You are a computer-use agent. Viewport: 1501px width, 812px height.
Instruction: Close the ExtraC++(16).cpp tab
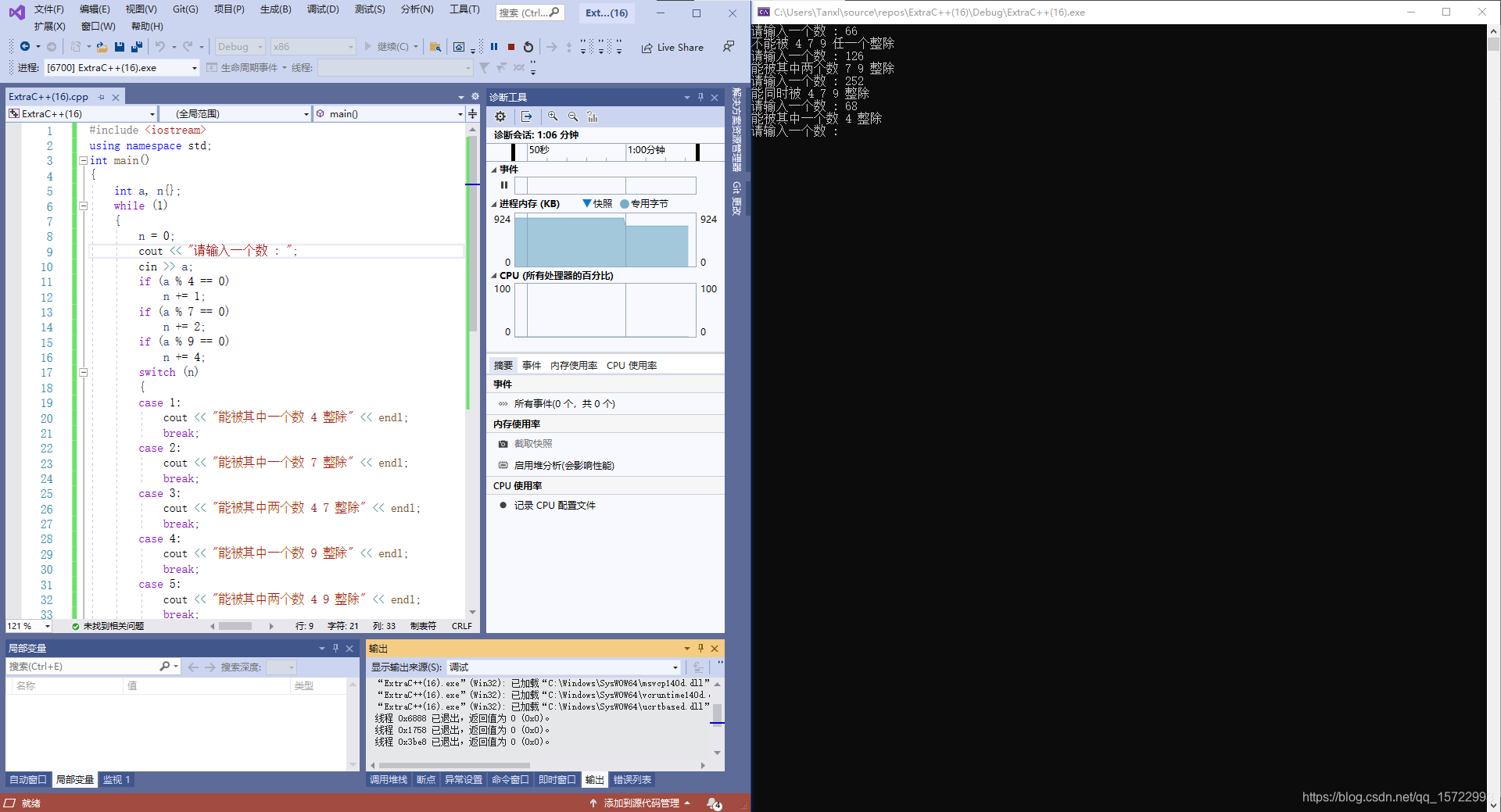116,97
